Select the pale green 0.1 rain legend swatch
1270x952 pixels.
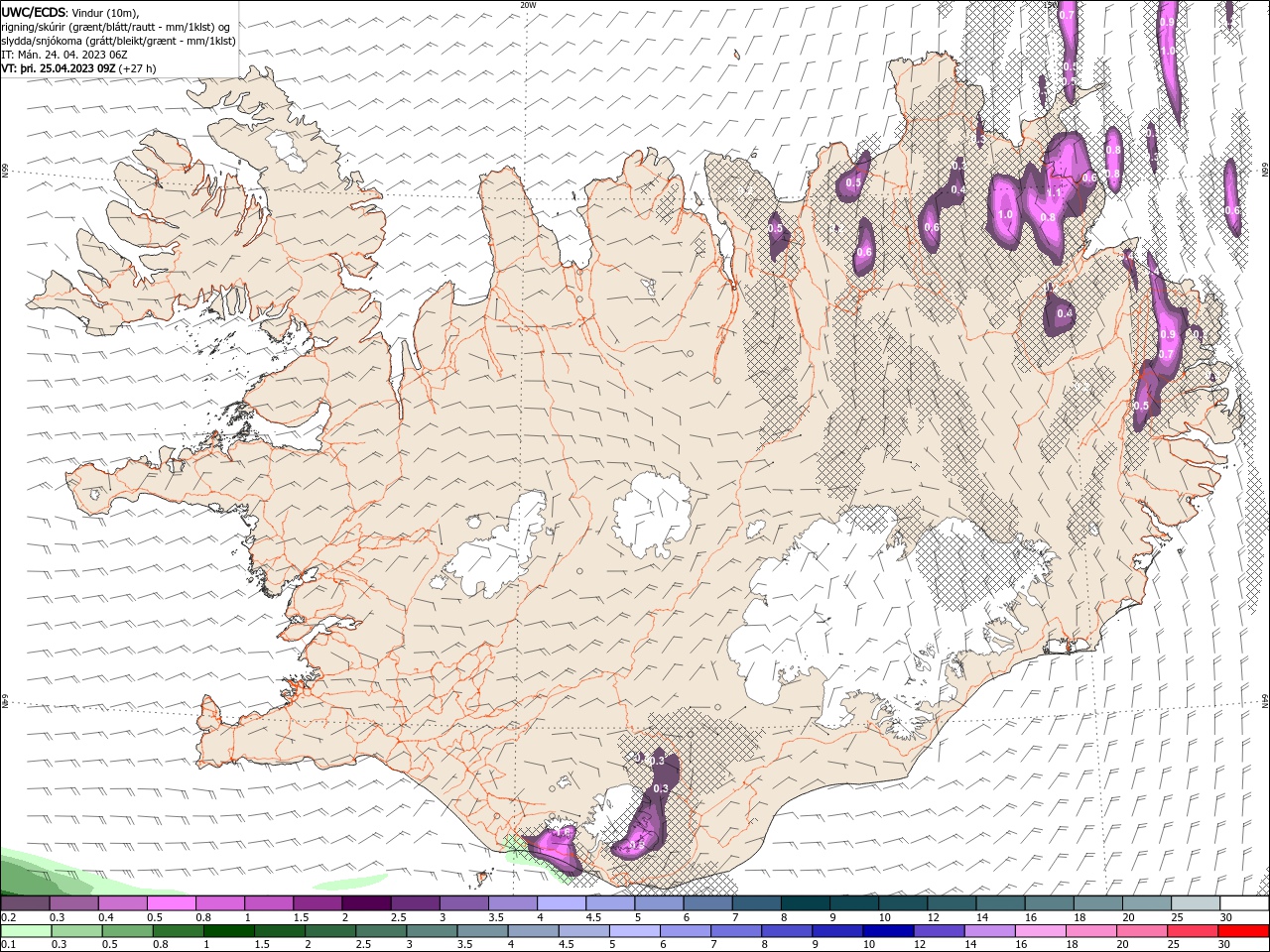pyautogui.click(x=25, y=931)
